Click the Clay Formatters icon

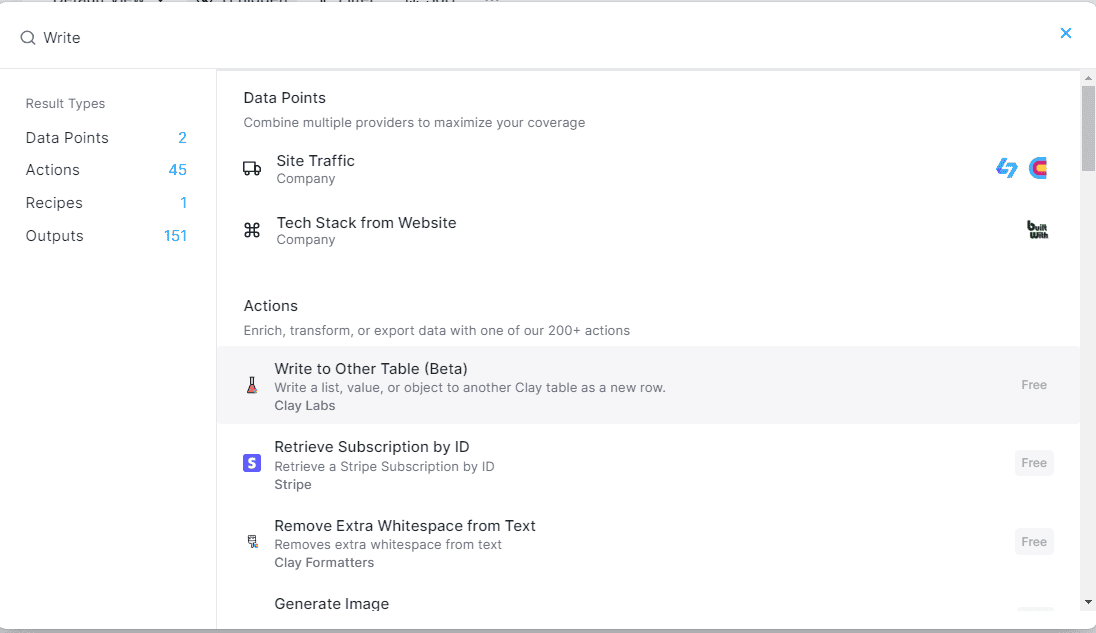(252, 541)
